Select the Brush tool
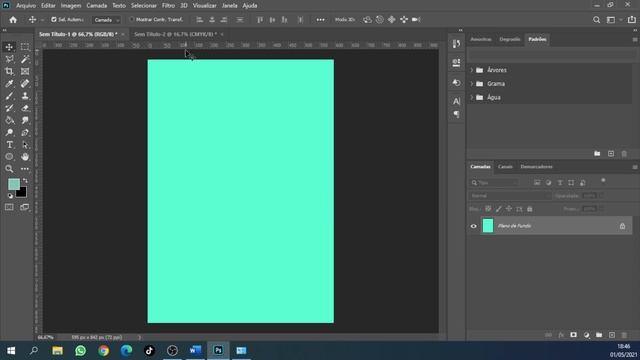This screenshot has width=640, height=360. pos(9,96)
